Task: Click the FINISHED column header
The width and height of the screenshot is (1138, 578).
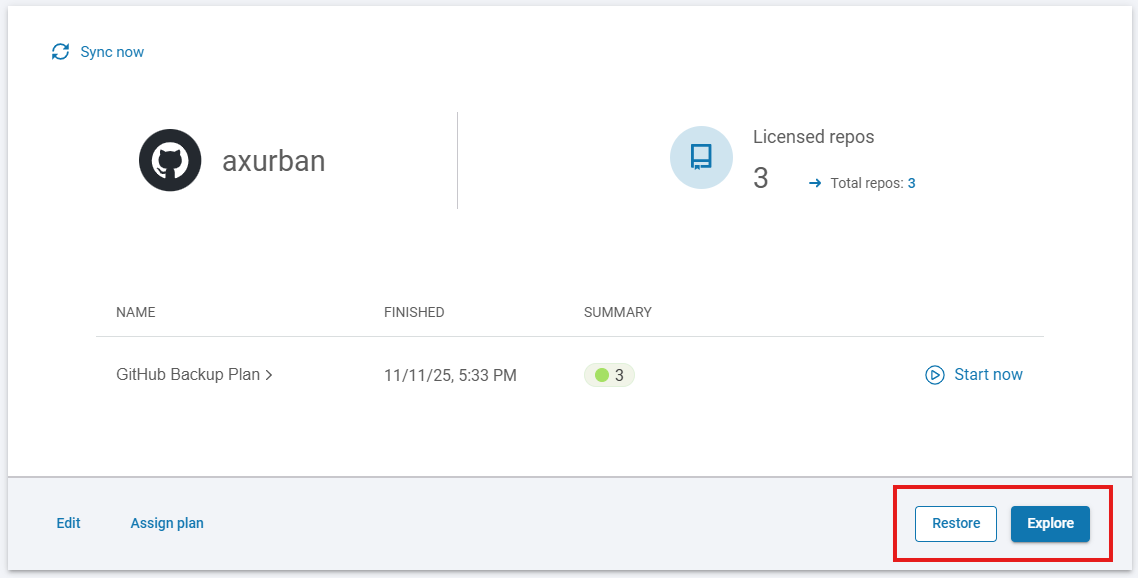Action: point(414,312)
